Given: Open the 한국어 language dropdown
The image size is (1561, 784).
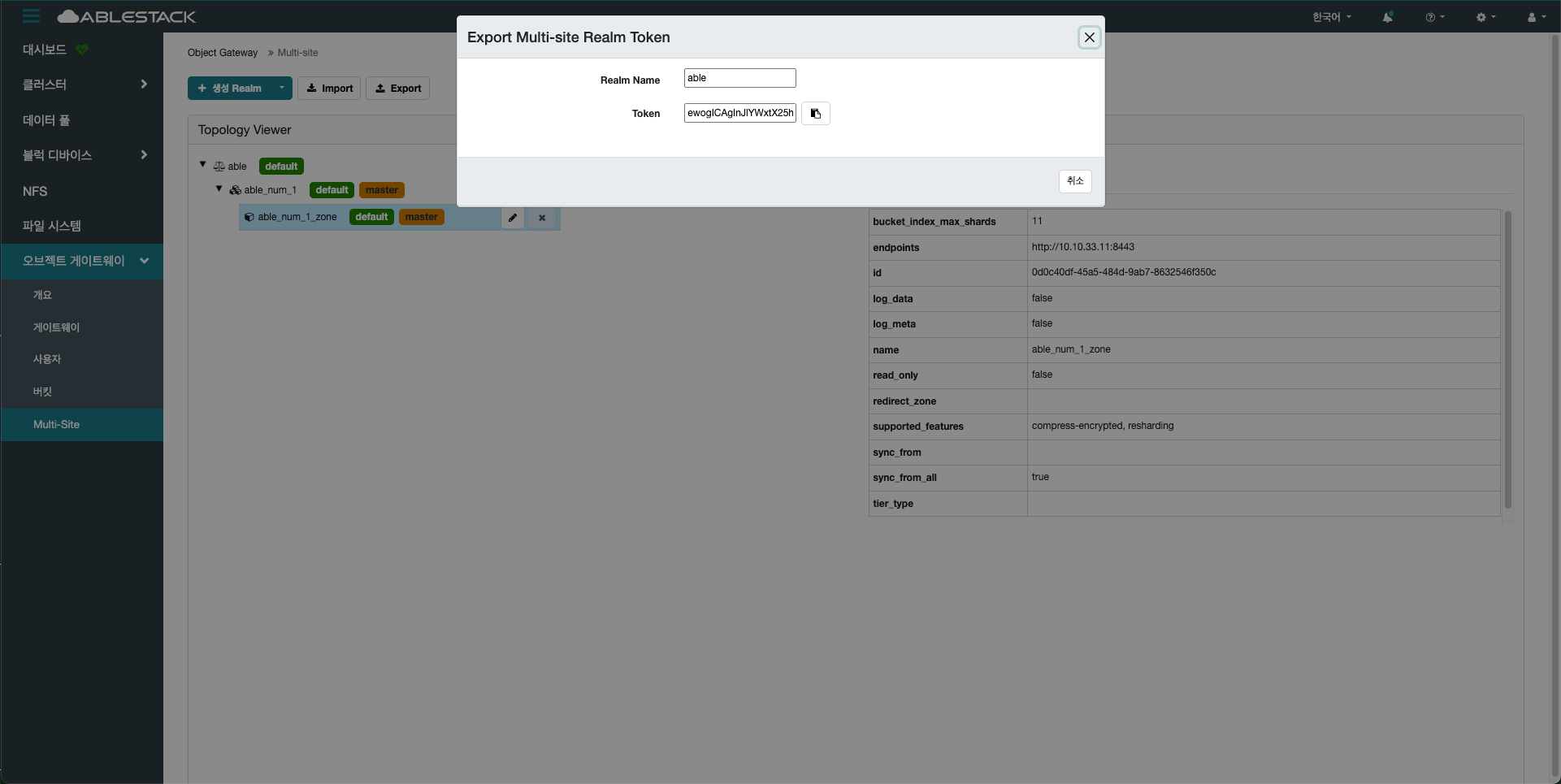Looking at the screenshot, I should point(1332,17).
